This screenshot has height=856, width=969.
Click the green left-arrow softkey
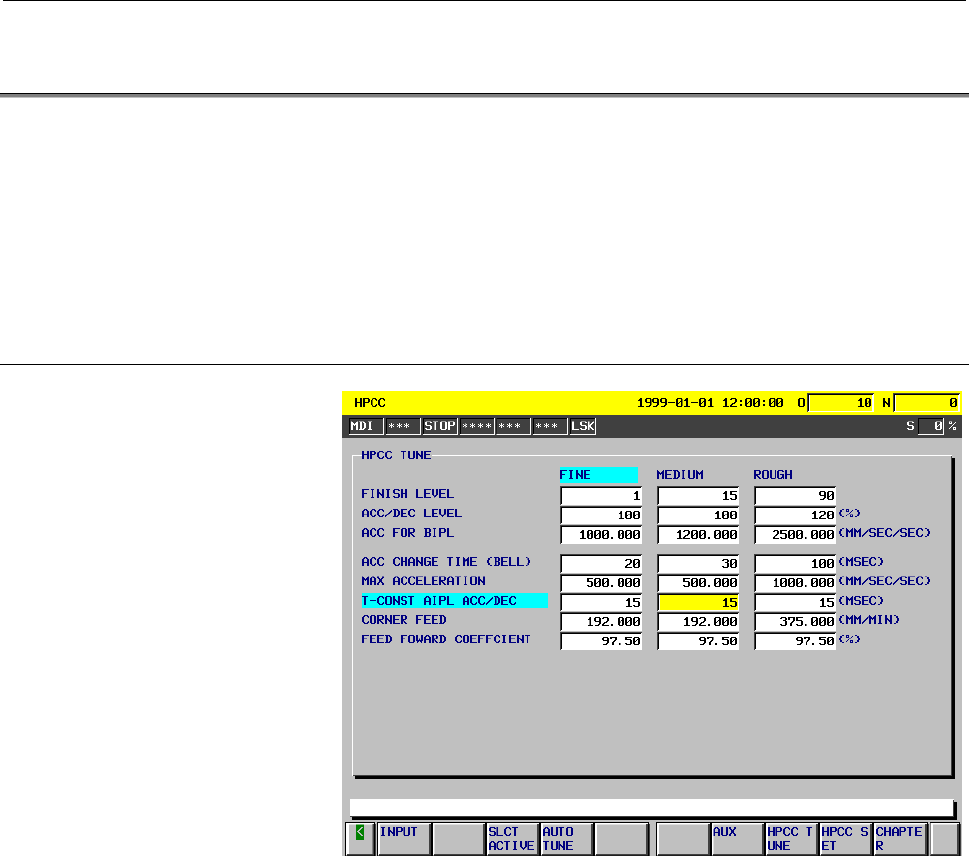click(360, 839)
